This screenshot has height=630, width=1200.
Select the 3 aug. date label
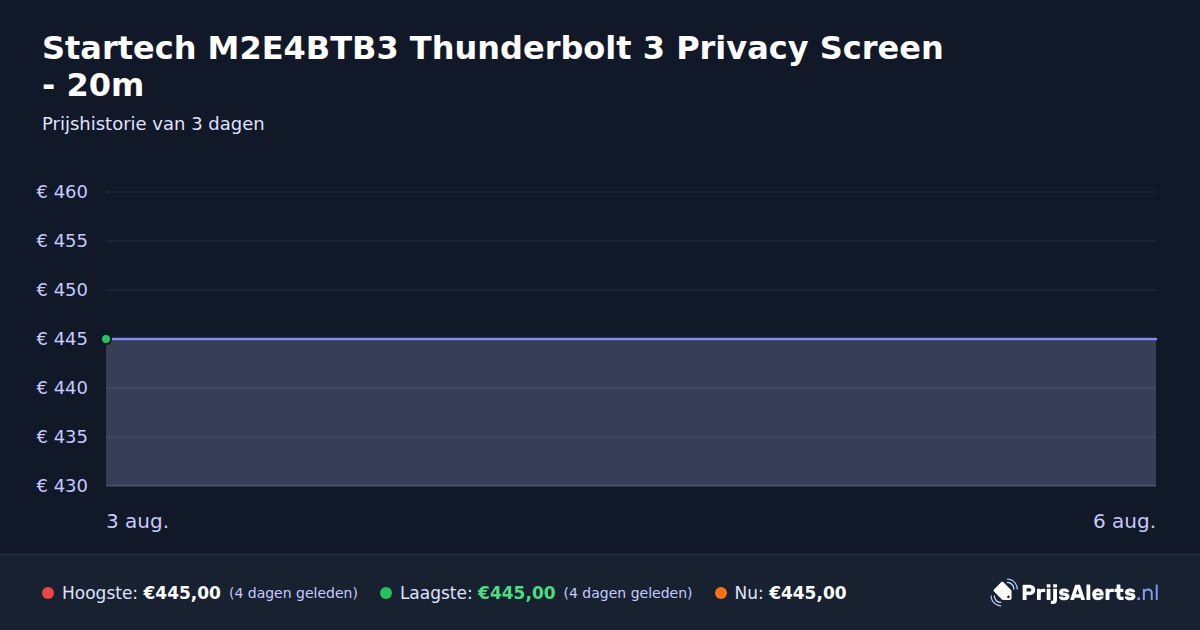pyautogui.click(x=138, y=522)
